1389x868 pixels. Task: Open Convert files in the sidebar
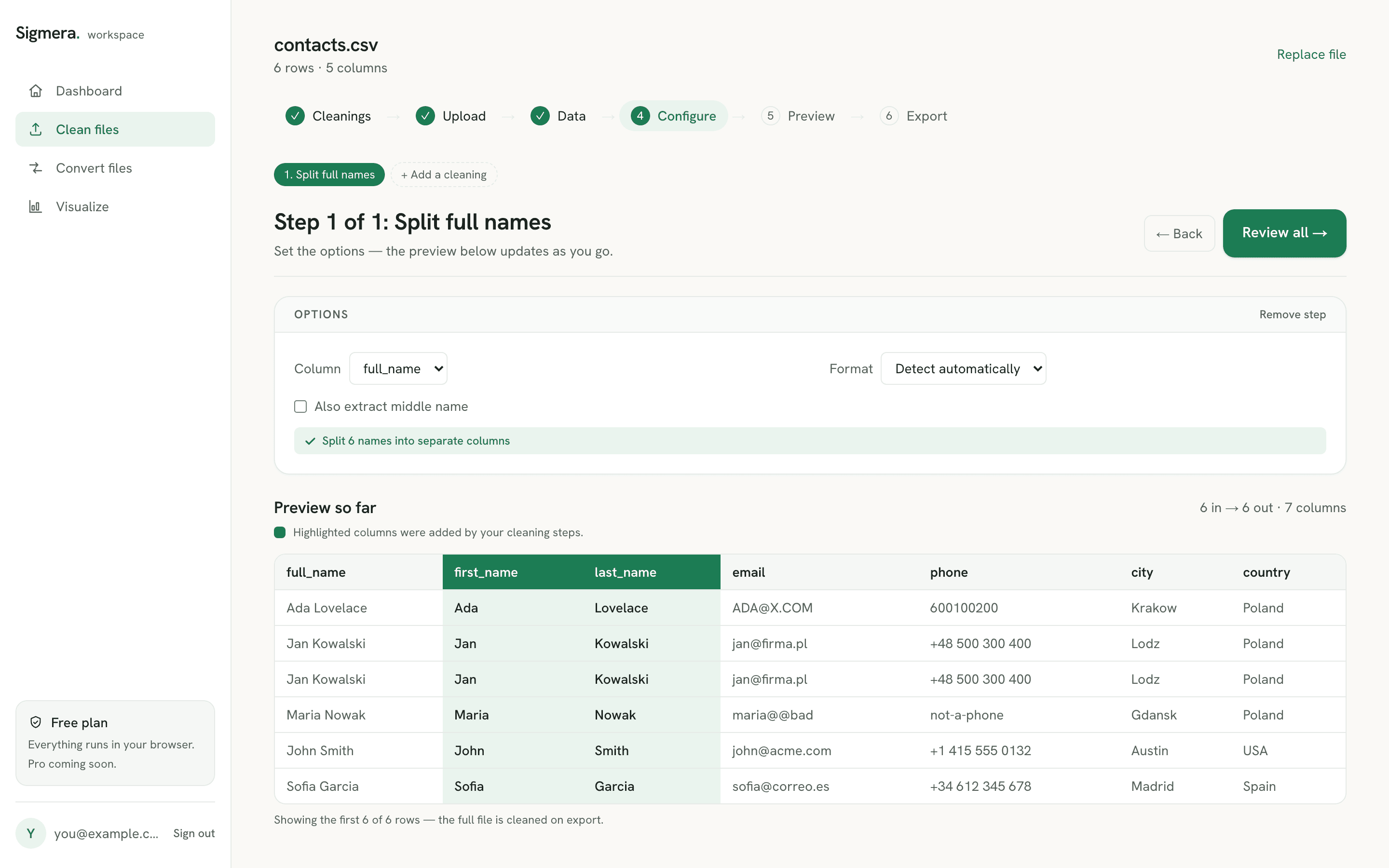tap(115, 168)
